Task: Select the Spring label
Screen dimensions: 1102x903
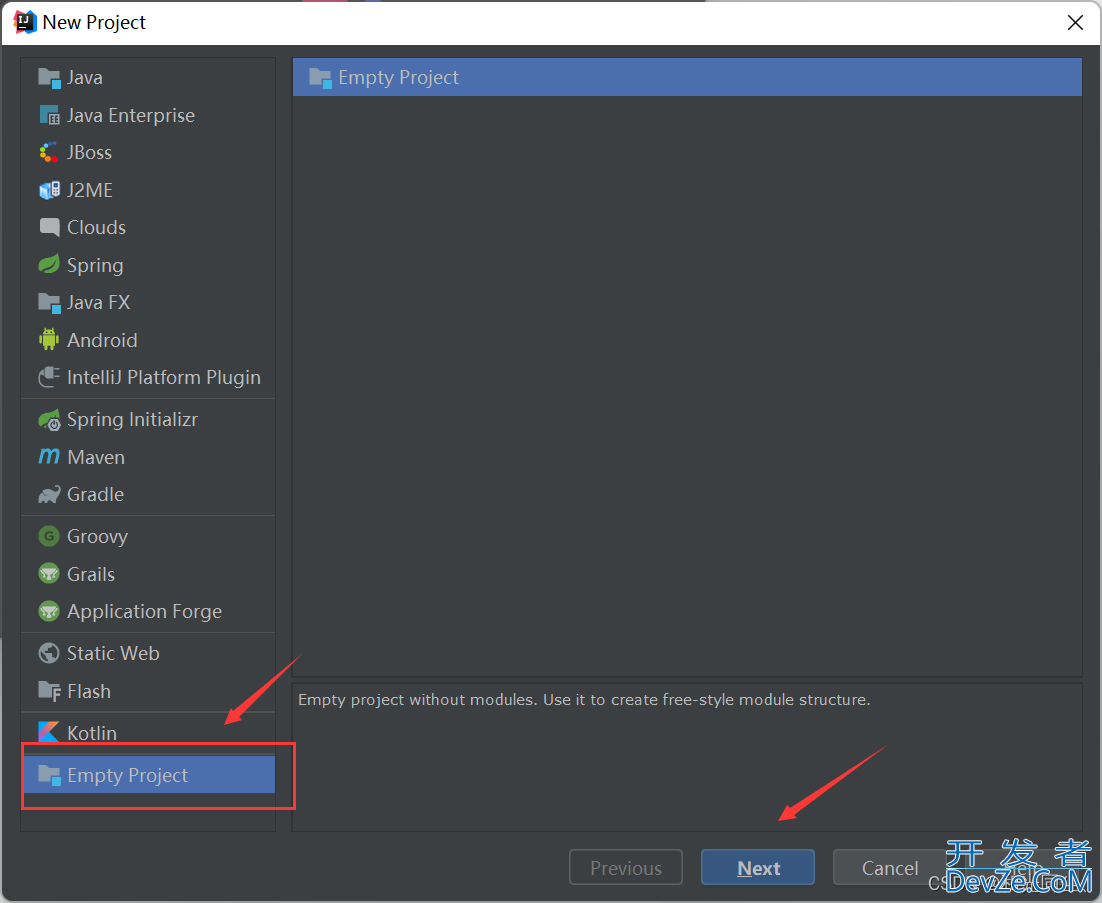Action: point(95,266)
